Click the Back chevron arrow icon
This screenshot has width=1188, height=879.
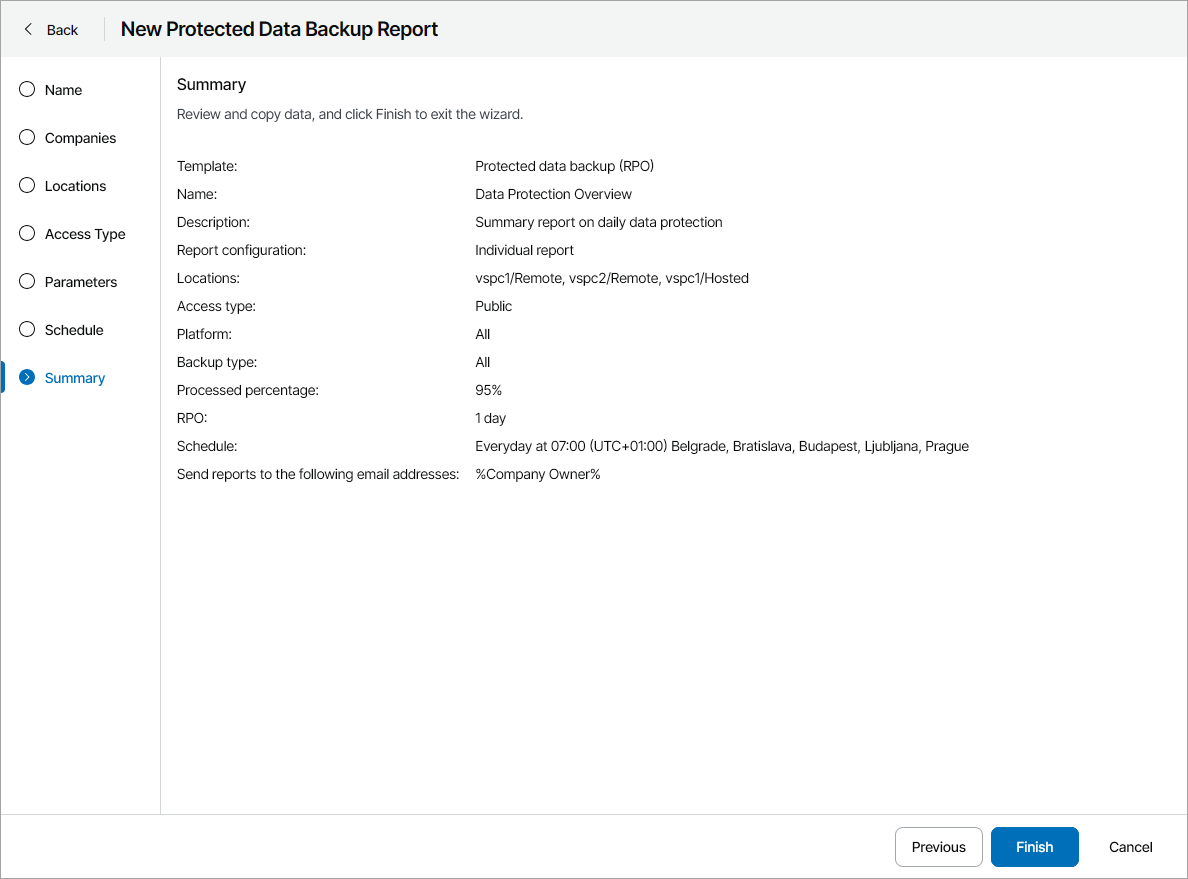coord(27,29)
